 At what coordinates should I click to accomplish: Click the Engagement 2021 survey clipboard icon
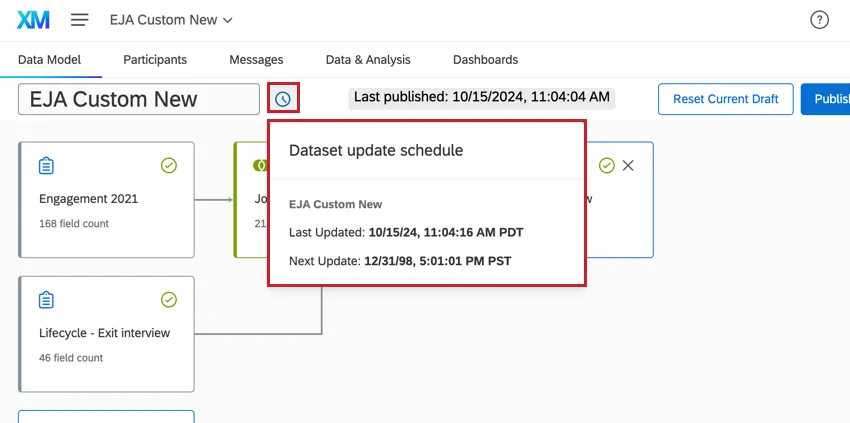pyautogui.click(x=46, y=165)
